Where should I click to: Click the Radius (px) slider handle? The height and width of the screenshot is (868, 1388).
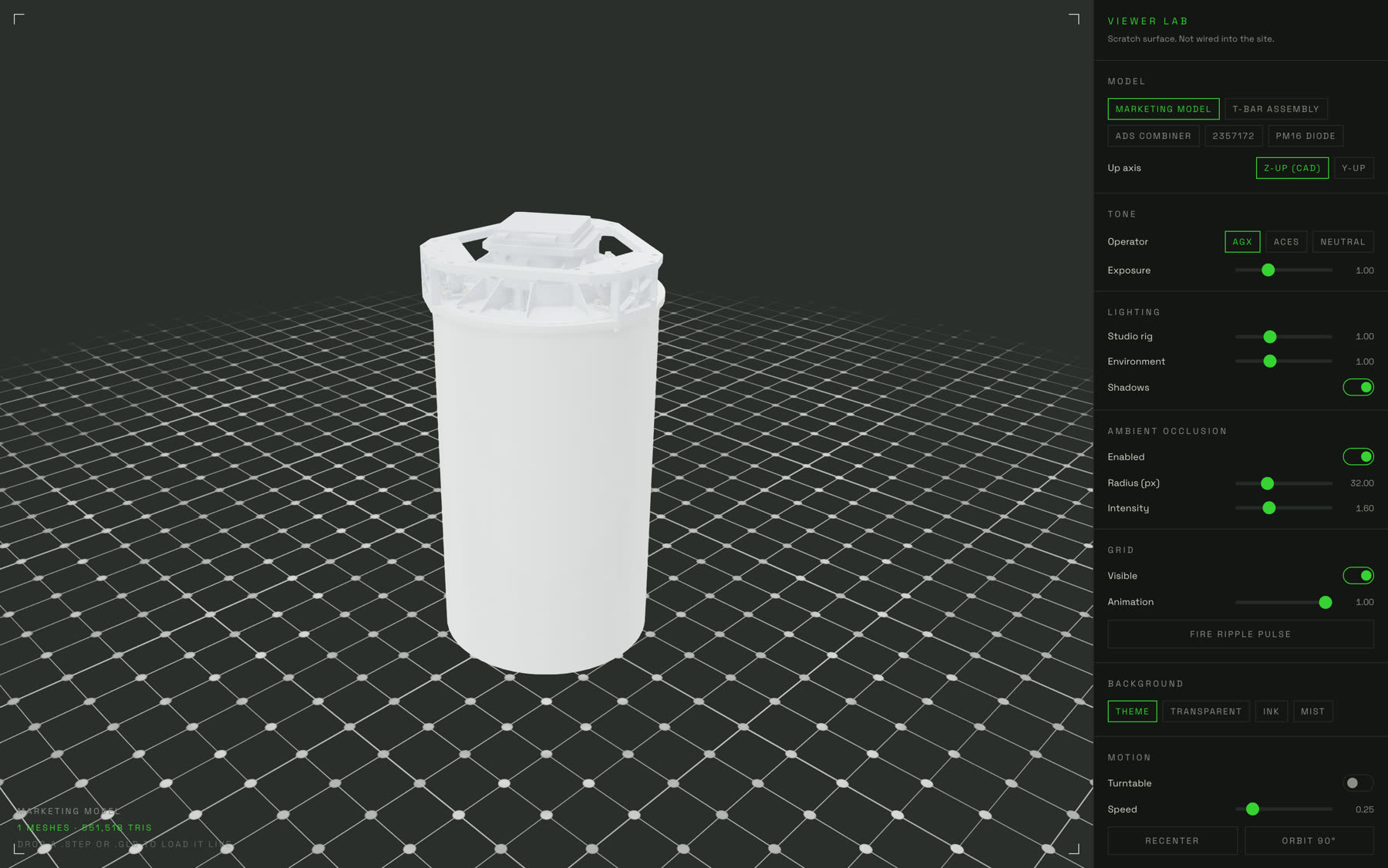coord(1267,483)
